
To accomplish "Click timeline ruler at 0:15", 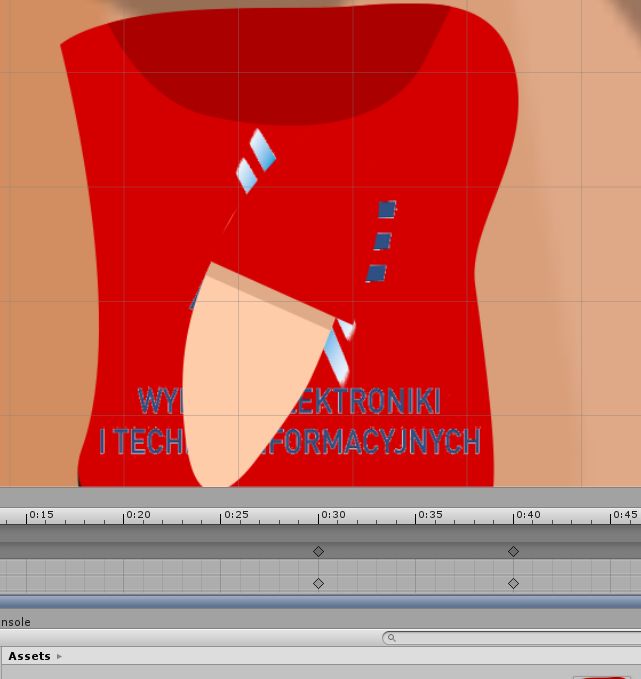I will [x=42, y=515].
